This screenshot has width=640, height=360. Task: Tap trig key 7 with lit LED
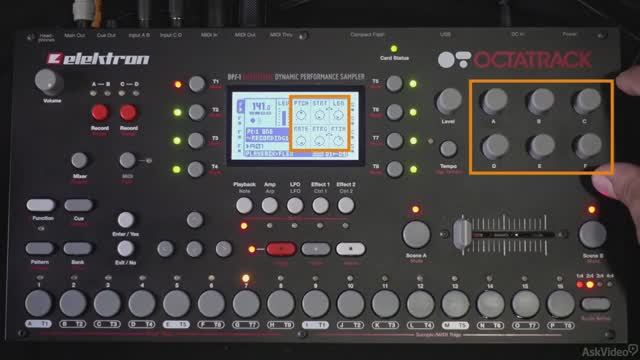click(x=246, y=304)
